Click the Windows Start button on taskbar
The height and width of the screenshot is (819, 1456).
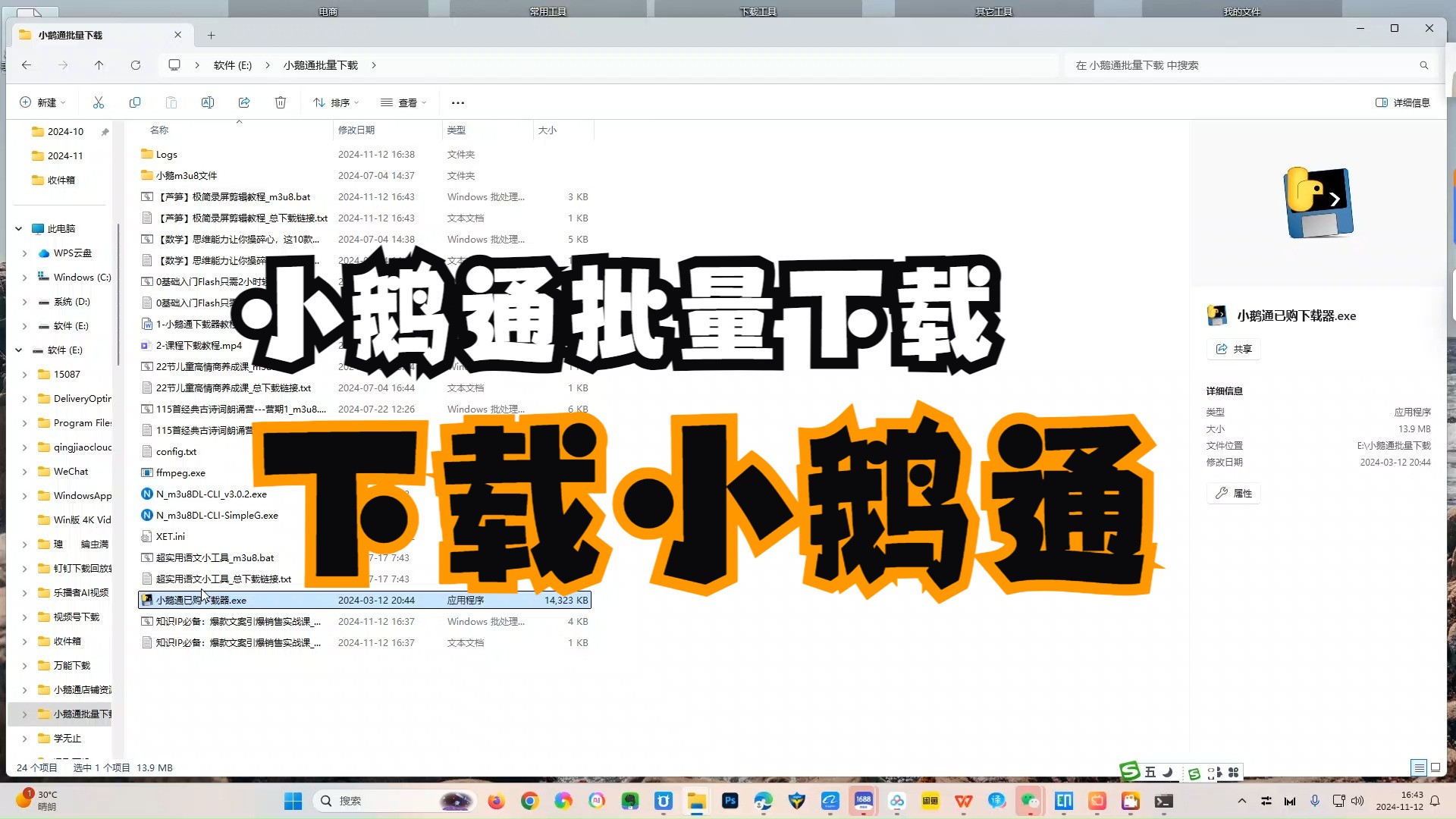coord(293,801)
